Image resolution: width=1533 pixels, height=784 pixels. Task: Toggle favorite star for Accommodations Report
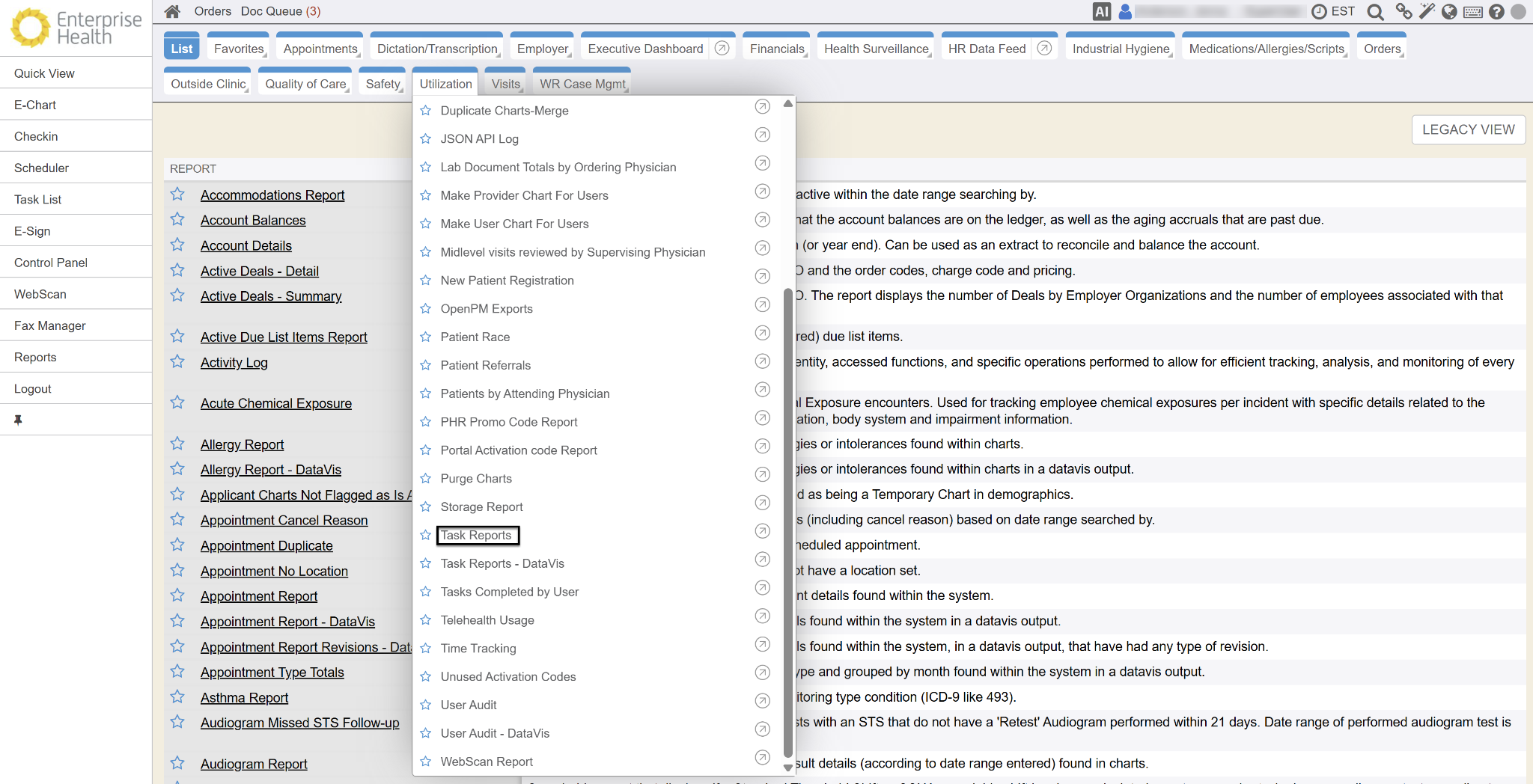tap(177, 195)
